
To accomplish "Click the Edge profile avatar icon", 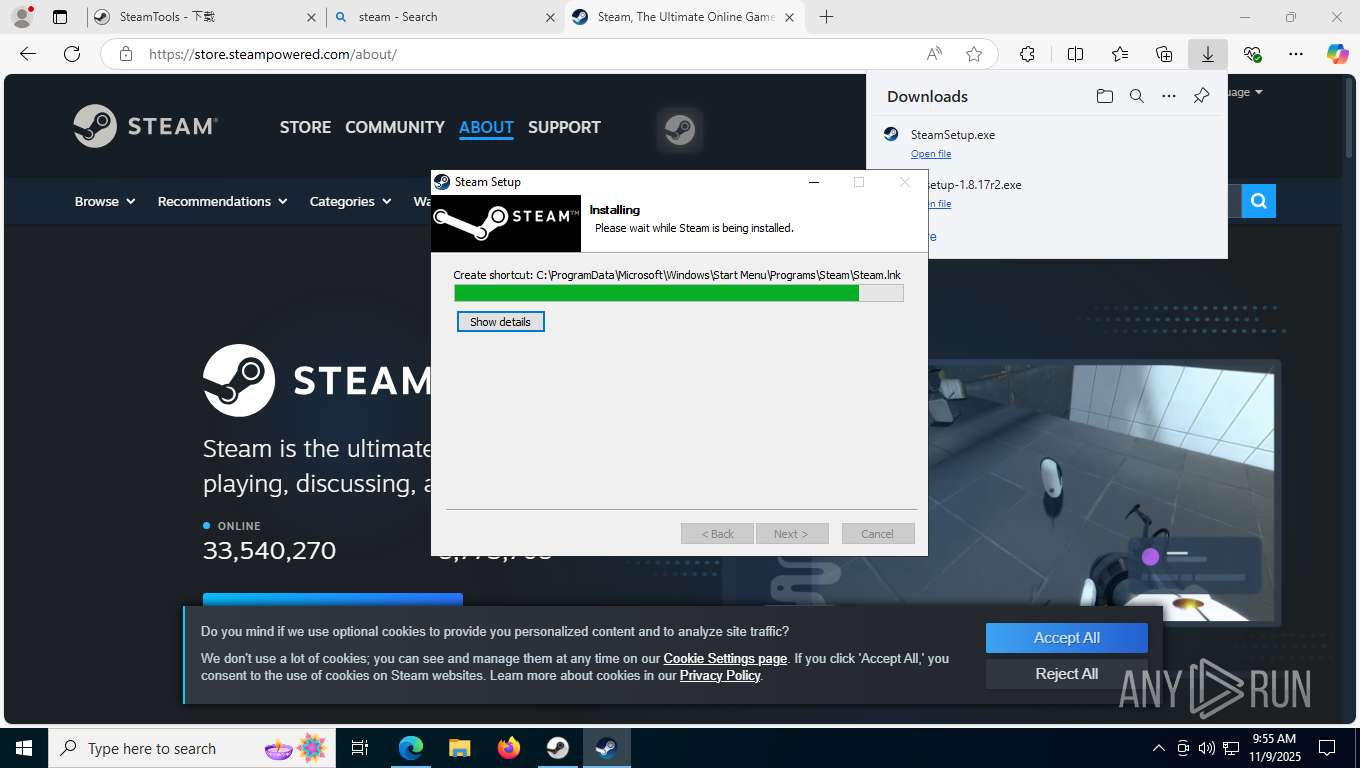I will pos(21,17).
